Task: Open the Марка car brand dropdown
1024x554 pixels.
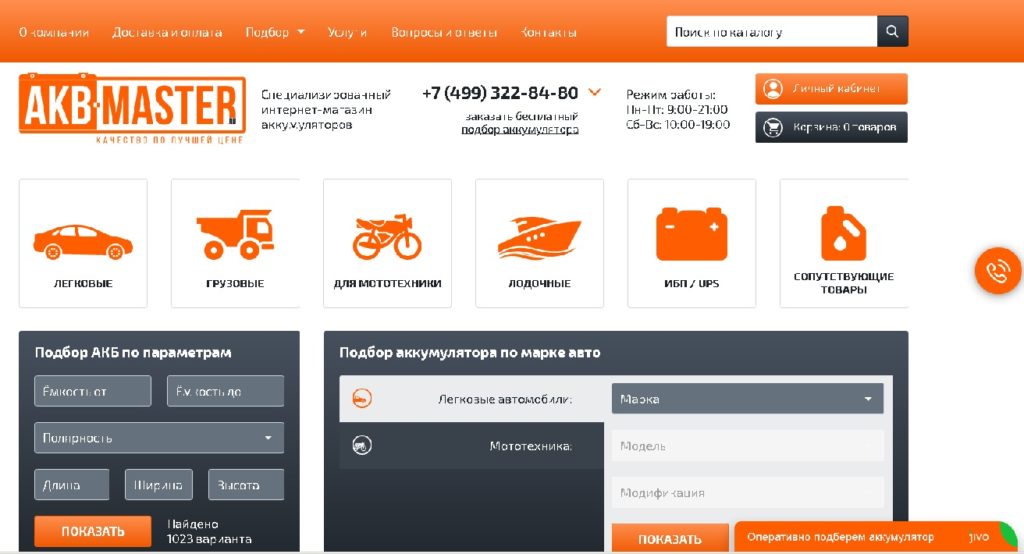Action: pyautogui.click(x=747, y=399)
